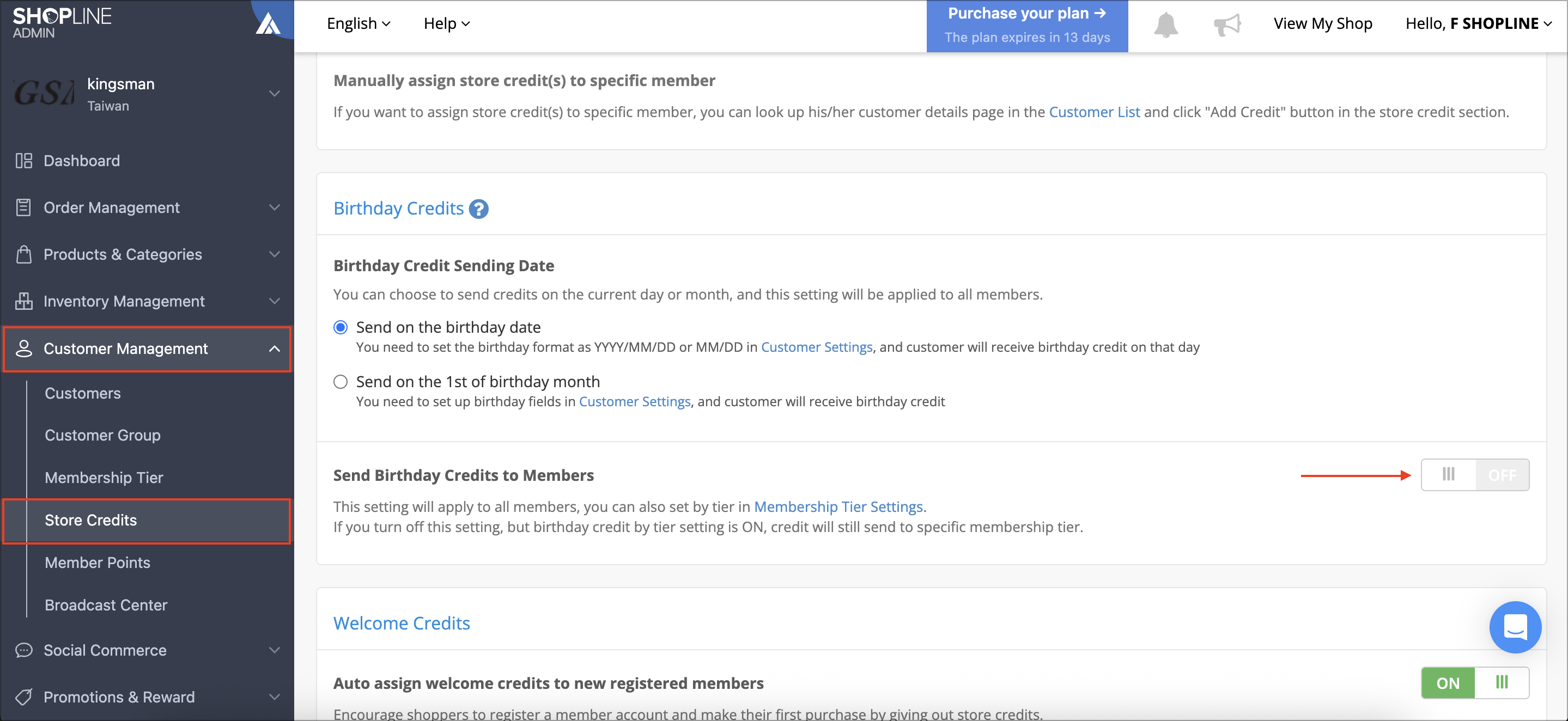
Task: Click the Birthday Credit Sending Date heading
Action: click(x=443, y=266)
